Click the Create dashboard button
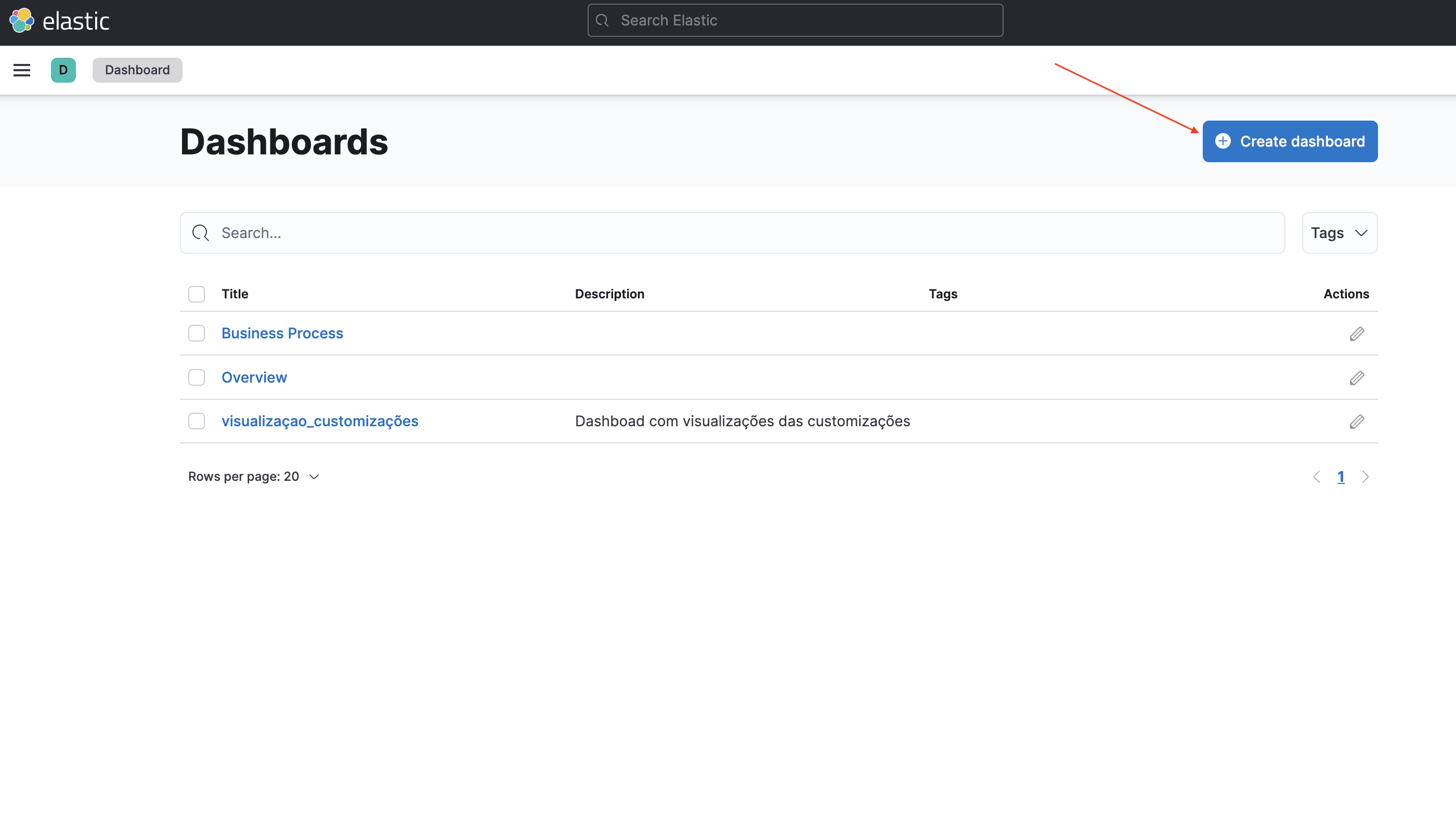Image resolution: width=1456 pixels, height=839 pixels. click(1290, 141)
